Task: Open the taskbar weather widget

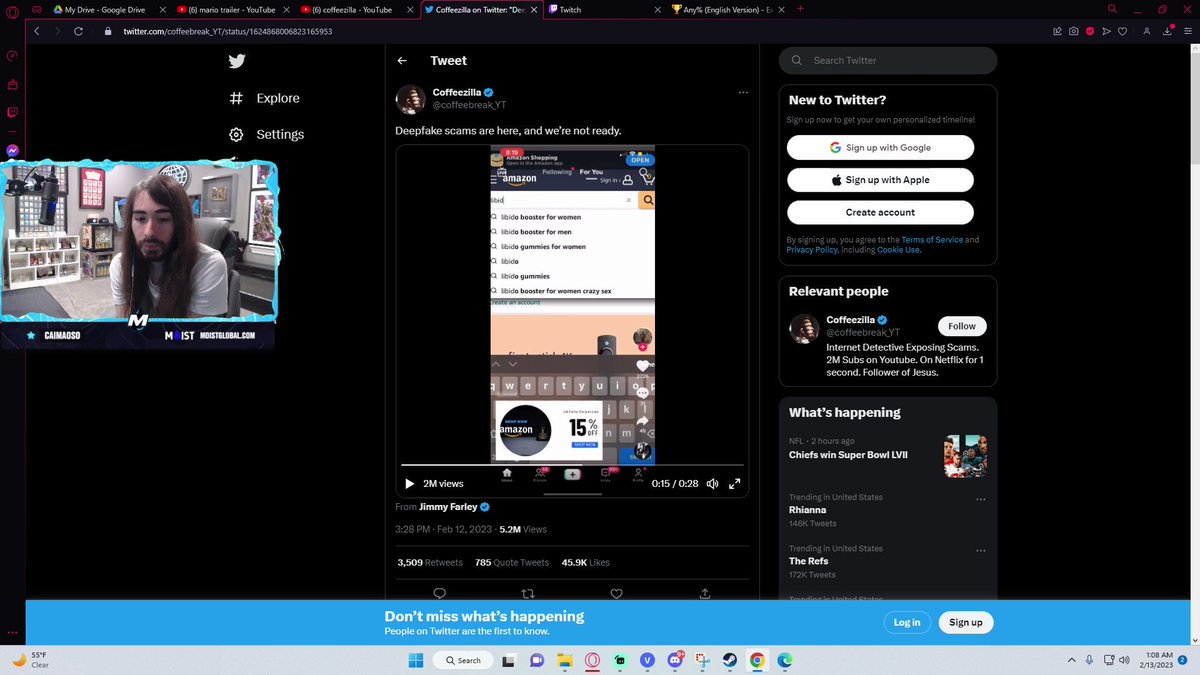Action: 30,660
